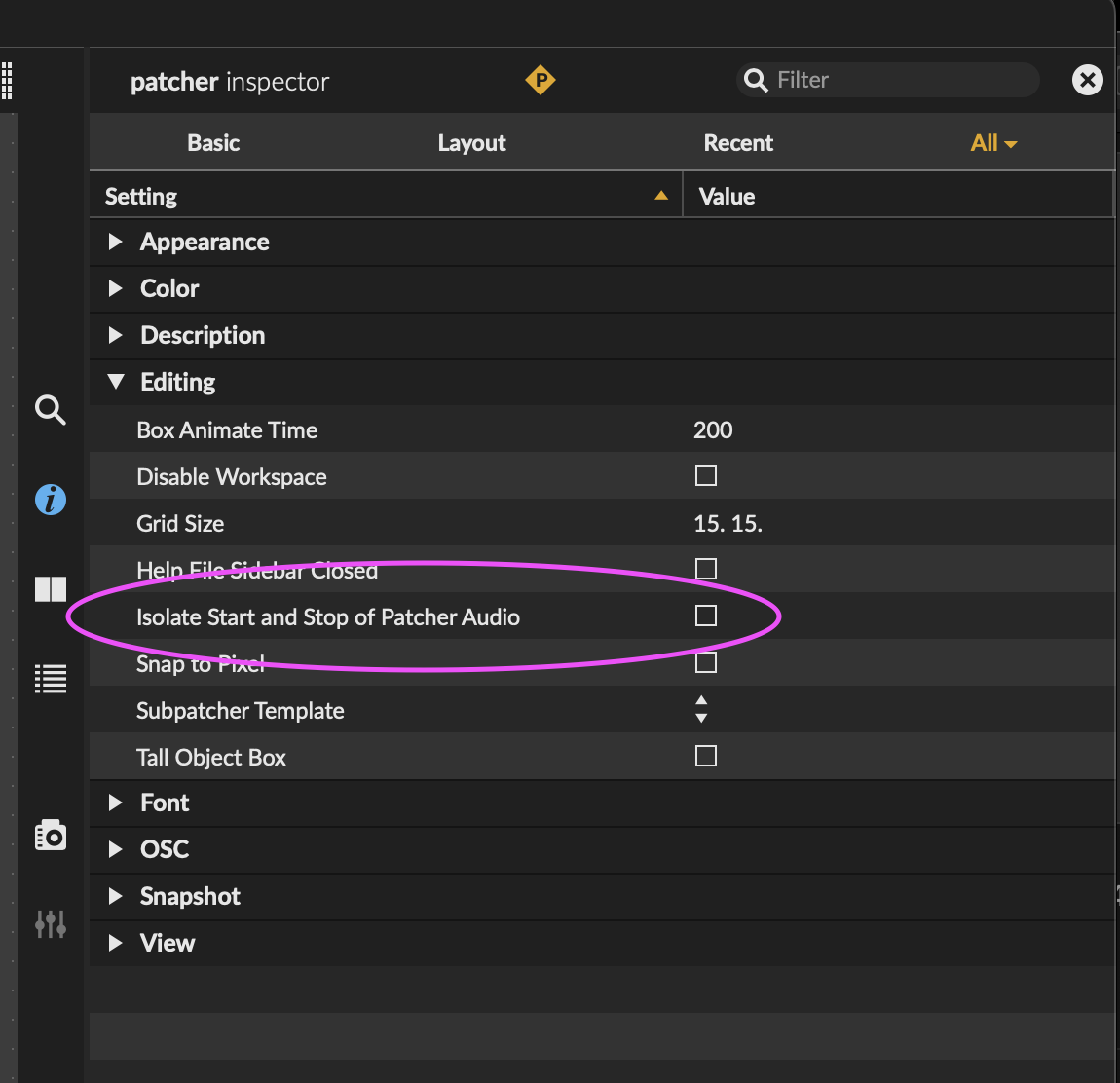Open the inspector info icon
Viewport: 1120px width, 1083px height.
[x=51, y=500]
